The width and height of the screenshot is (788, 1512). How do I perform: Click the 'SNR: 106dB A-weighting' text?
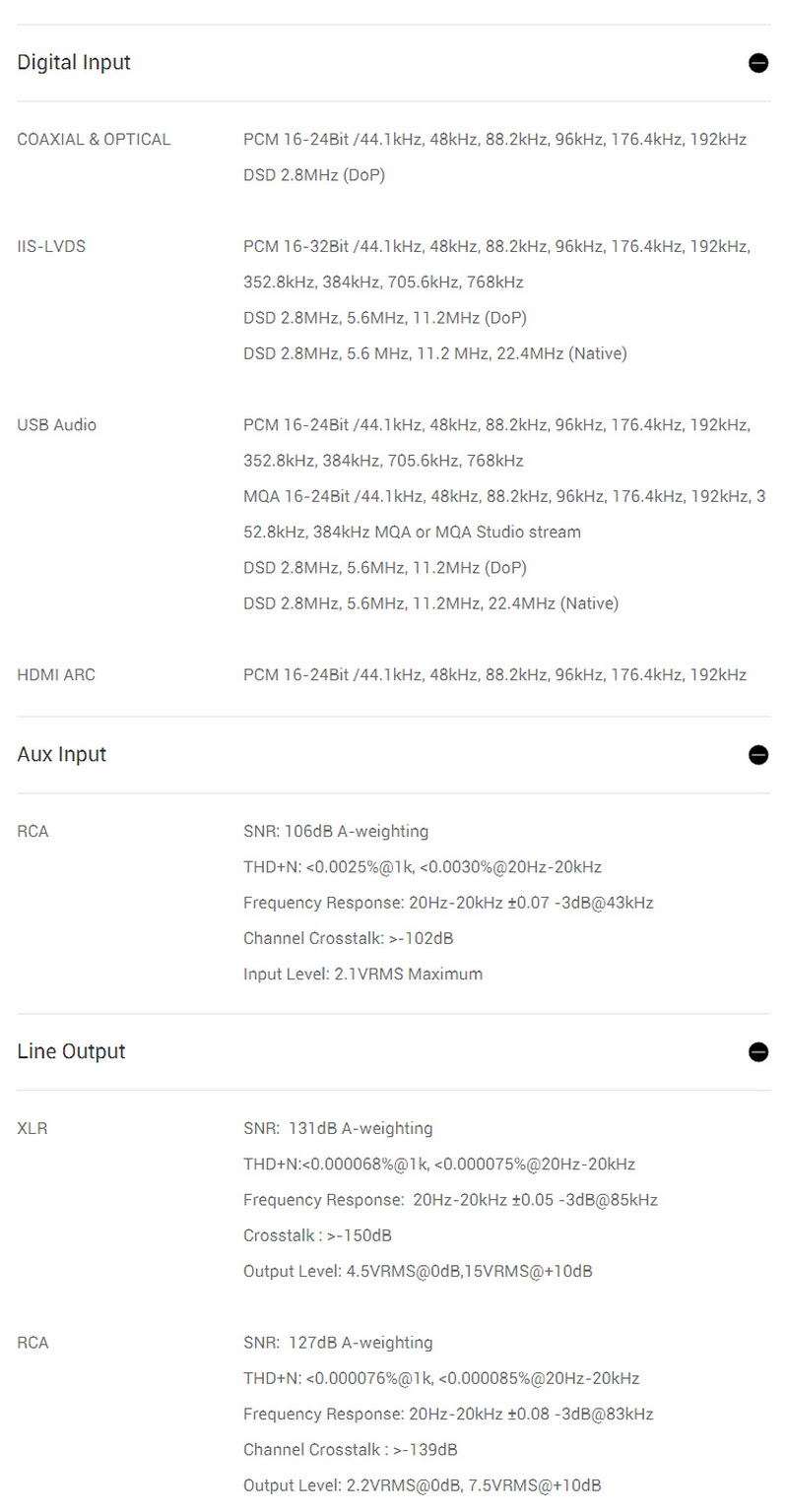point(336,832)
